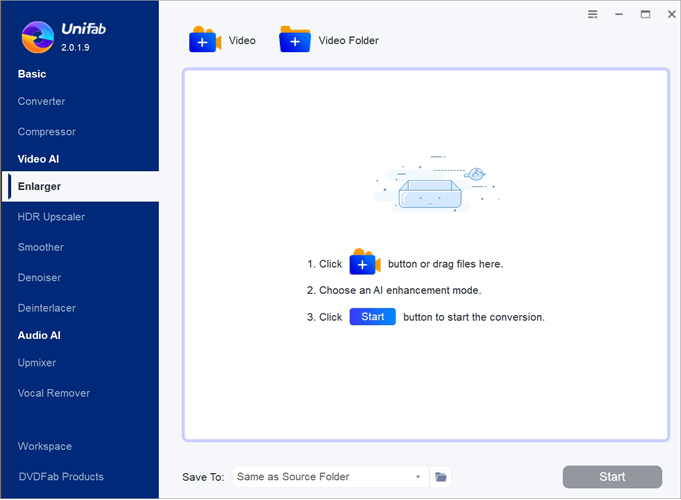Click the UniFab logo icon
Viewport: 681px width, 500px height.
point(37,36)
